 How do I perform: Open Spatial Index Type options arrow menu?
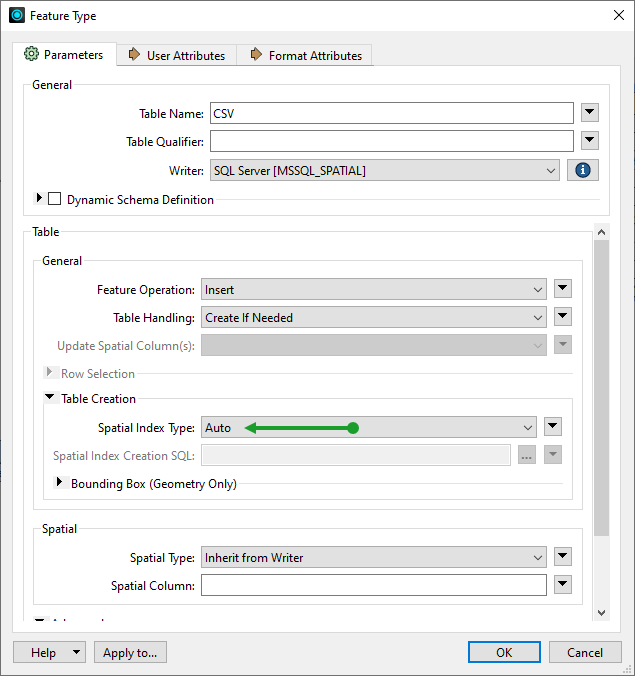click(552, 427)
